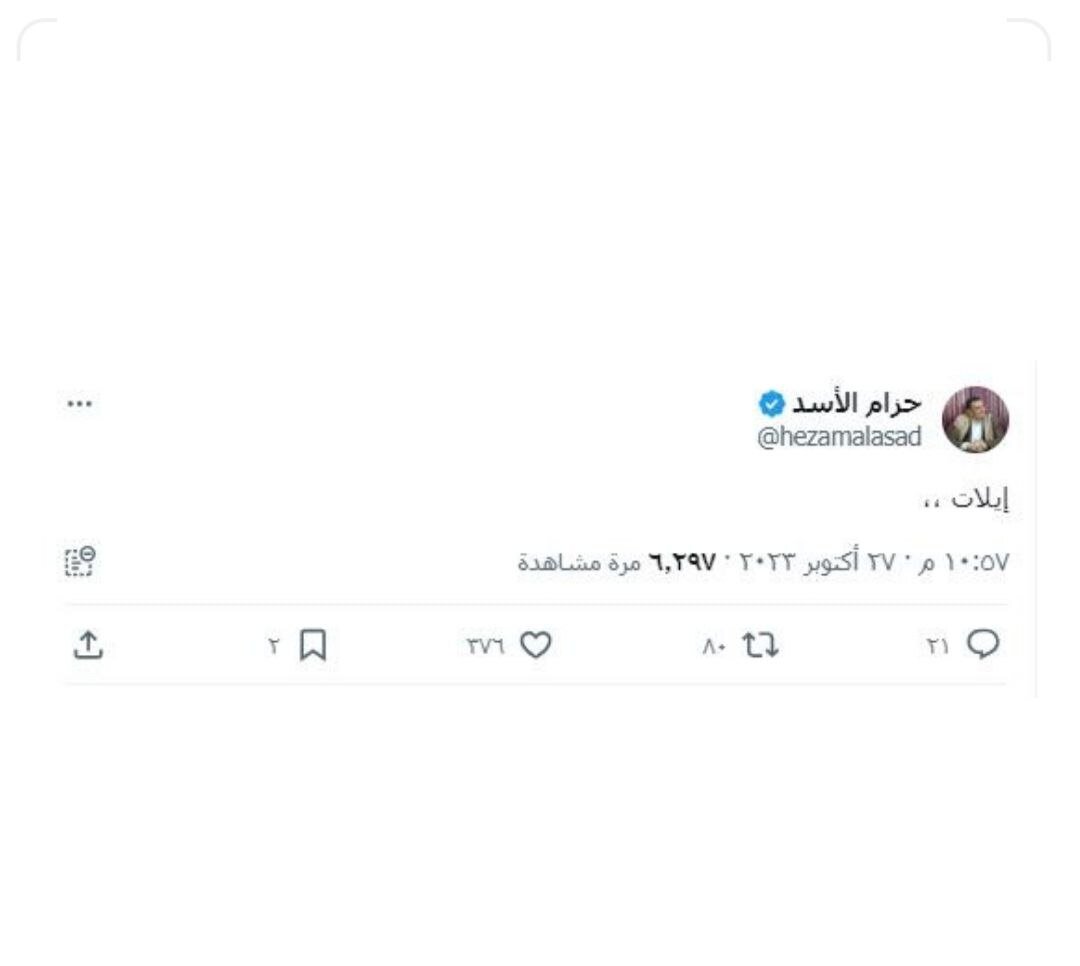
Task: Open the profile picture of حزام الأسد
Action: tap(975, 419)
